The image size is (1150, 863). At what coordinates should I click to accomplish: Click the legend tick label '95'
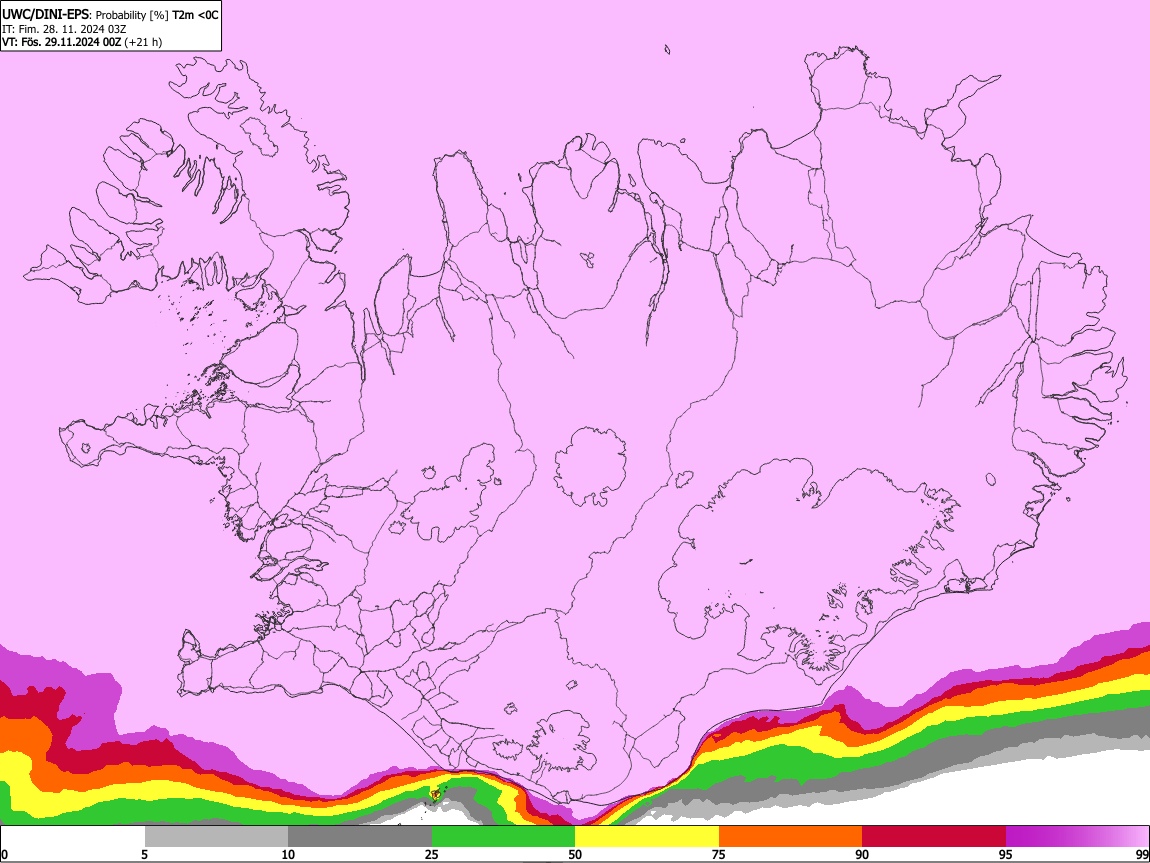(x=1006, y=854)
